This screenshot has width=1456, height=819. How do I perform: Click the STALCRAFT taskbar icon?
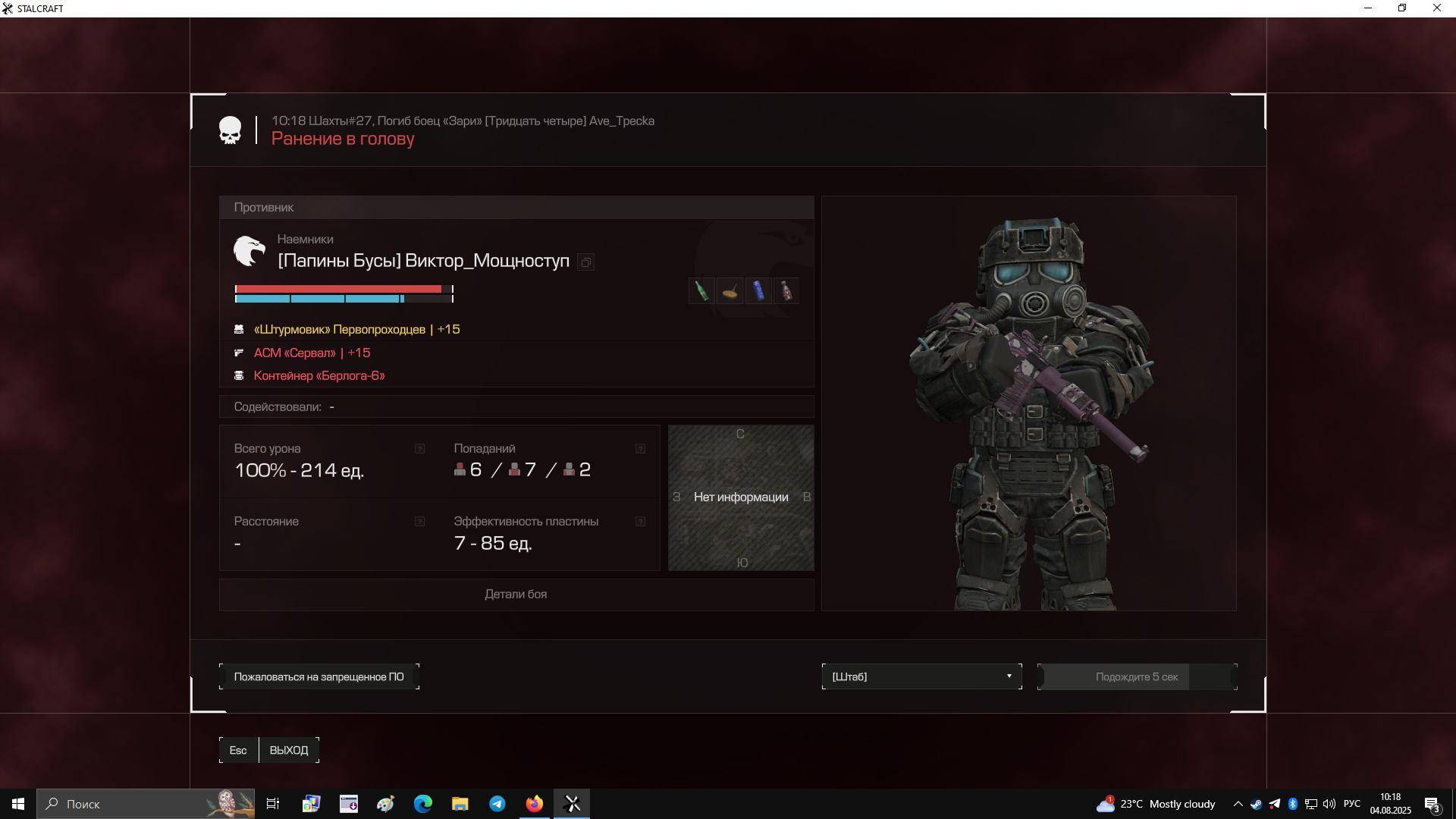(x=573, y=804)
